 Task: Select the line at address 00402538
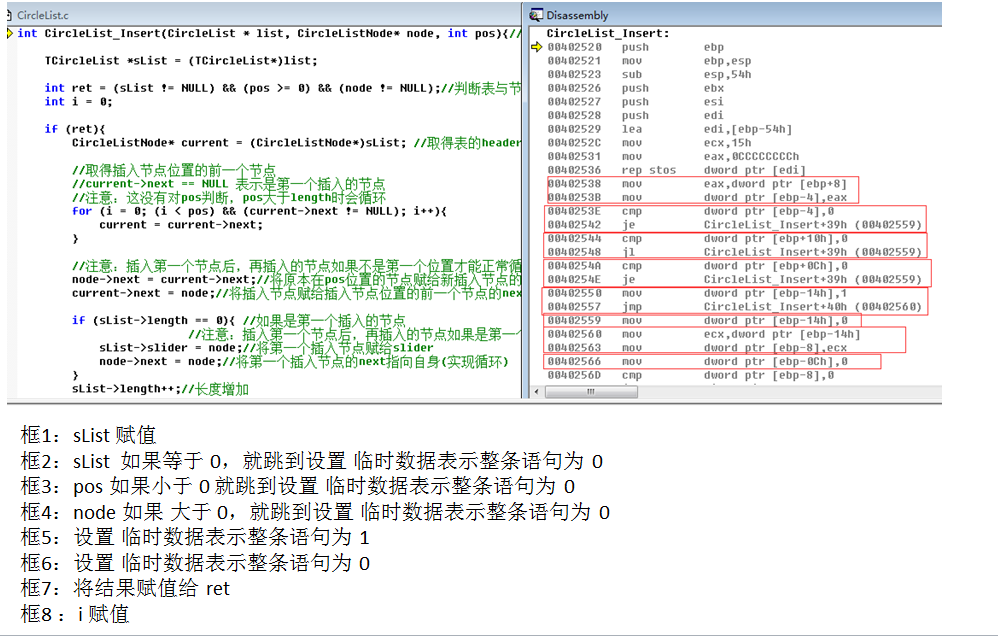[x=697, y=184]
